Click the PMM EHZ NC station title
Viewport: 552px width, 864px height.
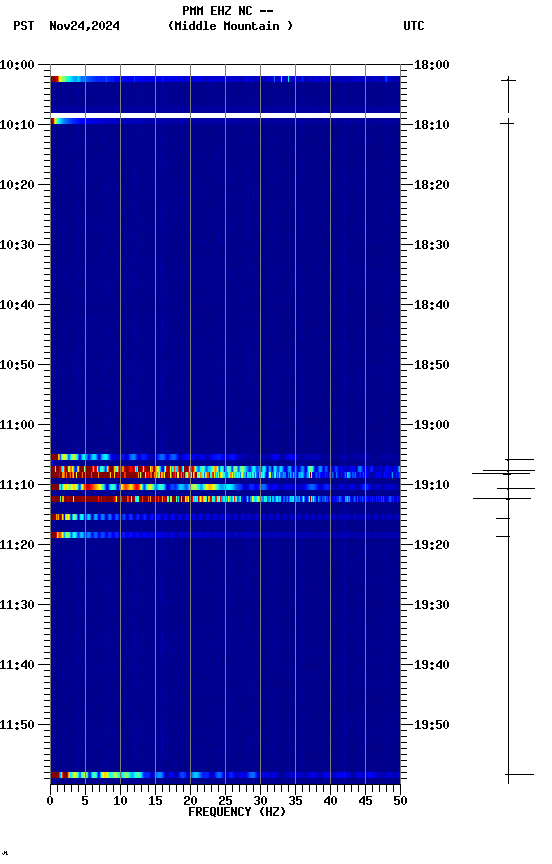click(228, 10)
